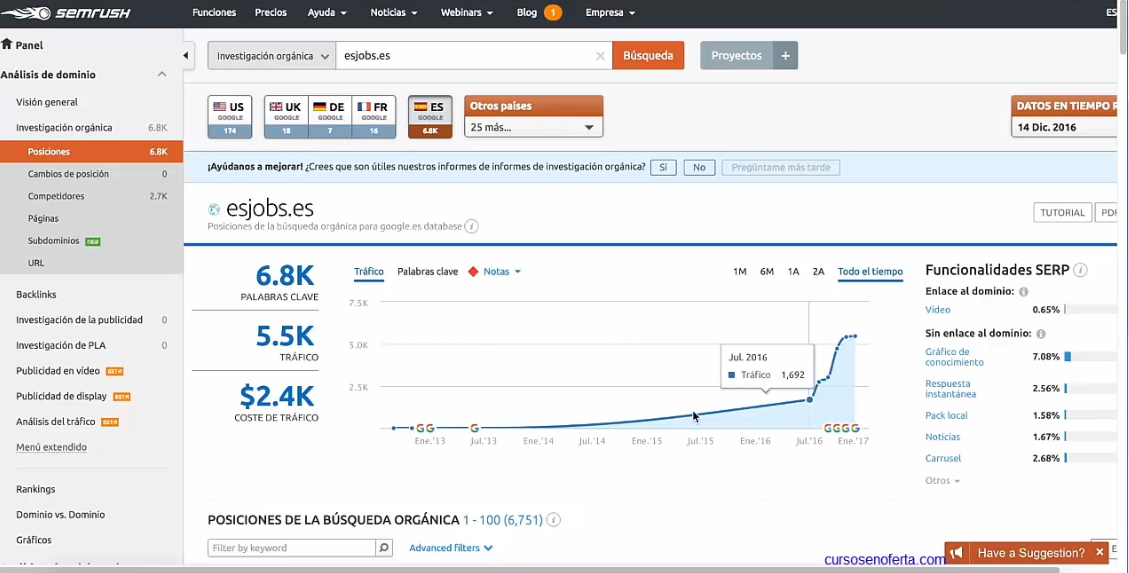Switch to Palabras clave chart tab
The width and height of the screenshot is (1129, 573).
point(428,271)
